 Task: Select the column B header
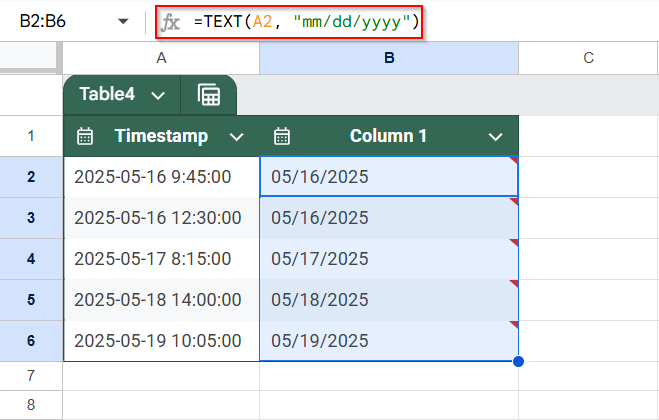point(389,58)
